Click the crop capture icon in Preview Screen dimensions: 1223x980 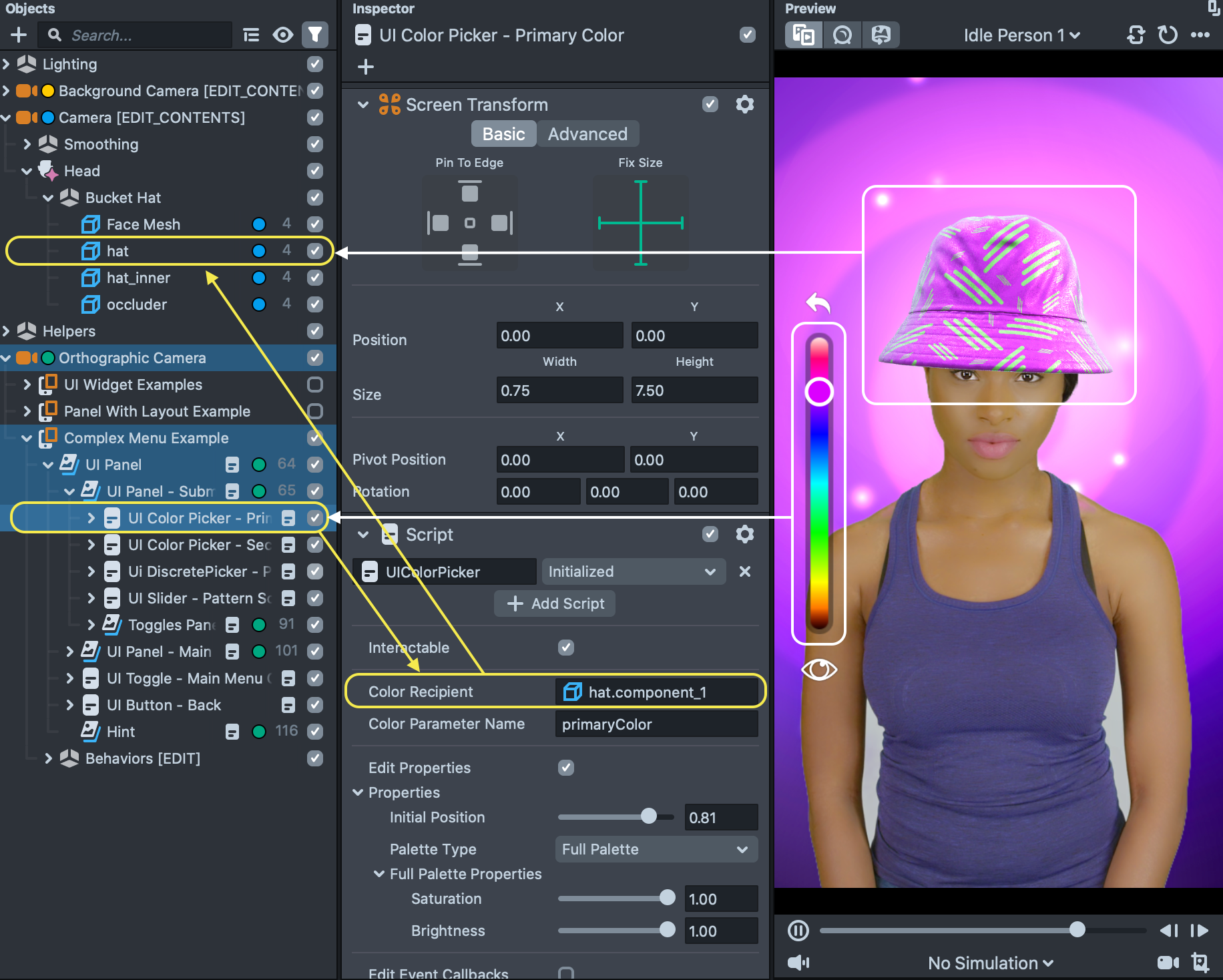(1200, 962)
